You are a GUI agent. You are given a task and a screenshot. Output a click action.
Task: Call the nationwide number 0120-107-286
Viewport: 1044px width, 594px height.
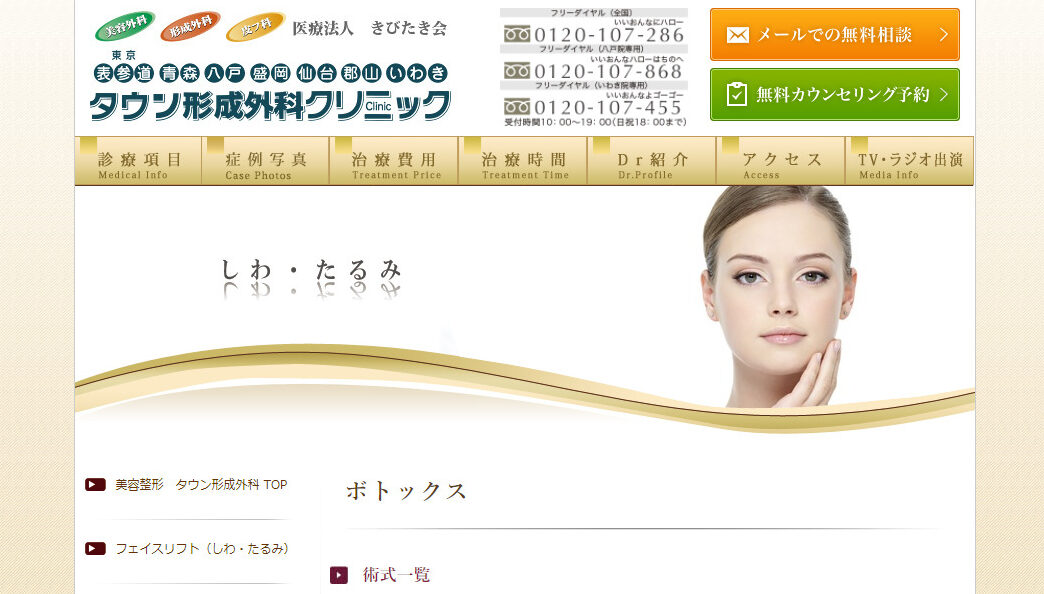(x=594, y=34)
